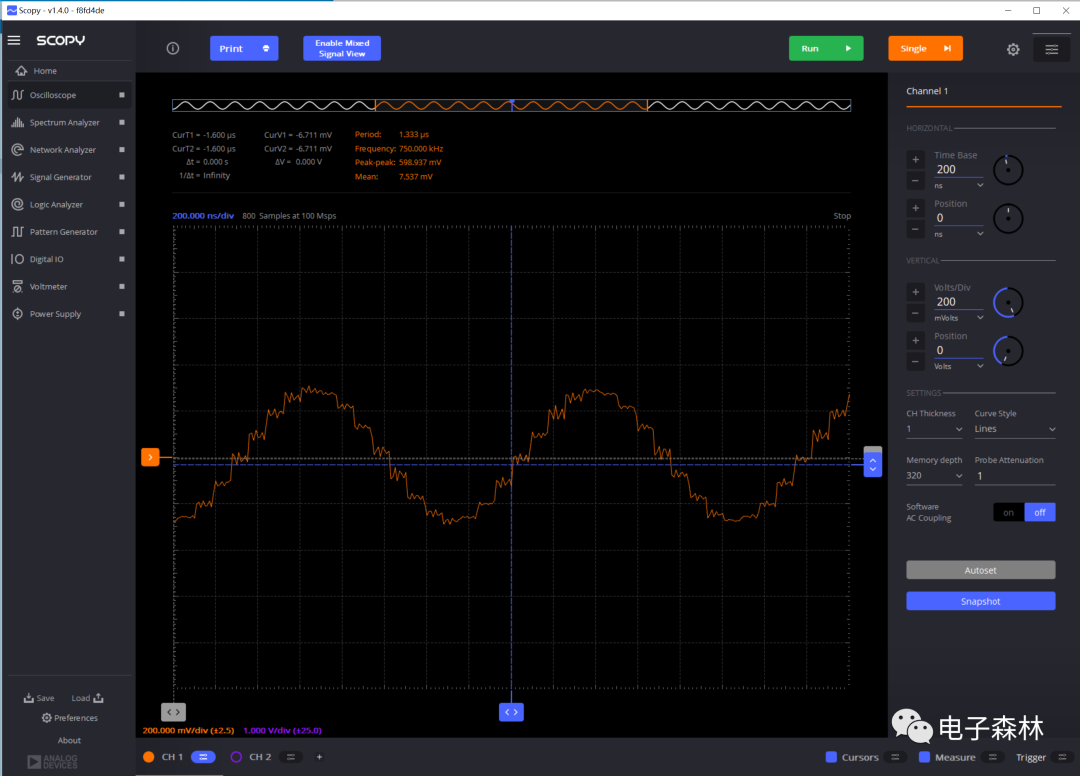This screenshot has width=1080, height=776.
Task: Click the Autoset button
Action: [980, 570]
